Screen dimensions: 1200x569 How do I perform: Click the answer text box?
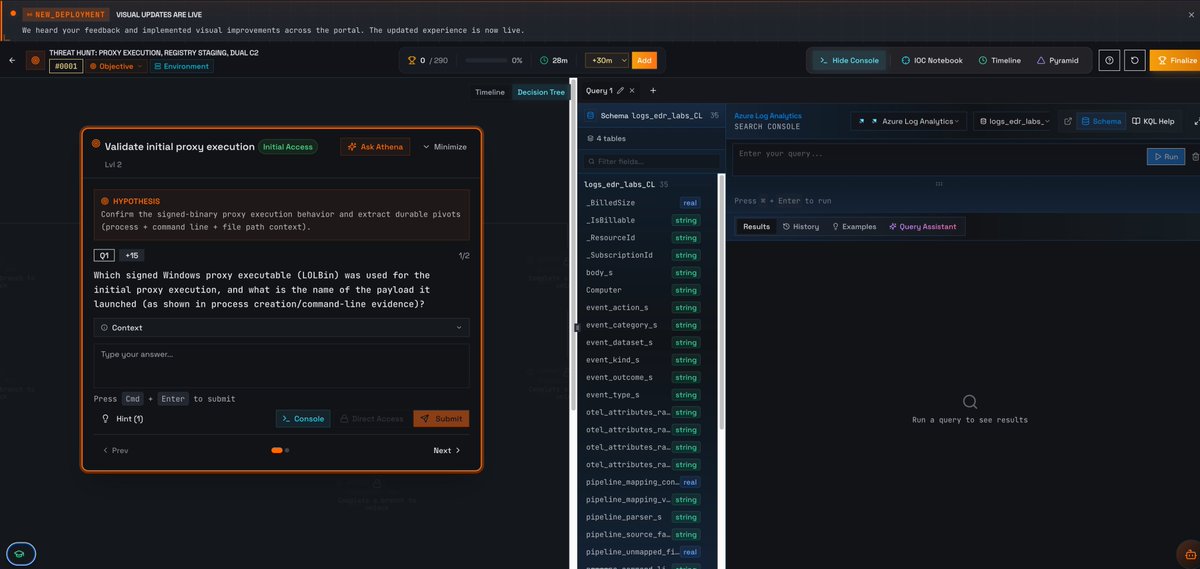tap(281, 365)
